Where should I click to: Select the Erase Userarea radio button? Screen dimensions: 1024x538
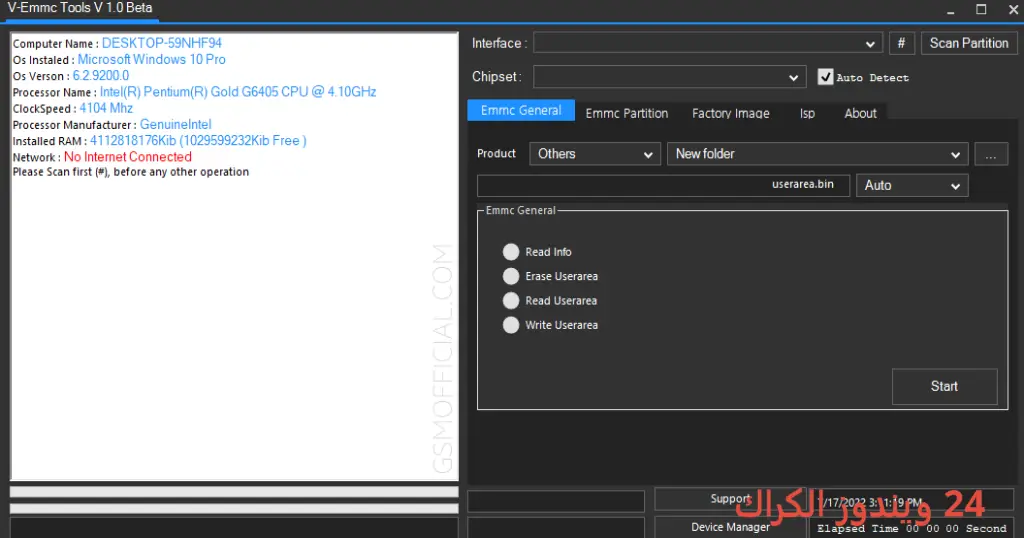[511, 276]
